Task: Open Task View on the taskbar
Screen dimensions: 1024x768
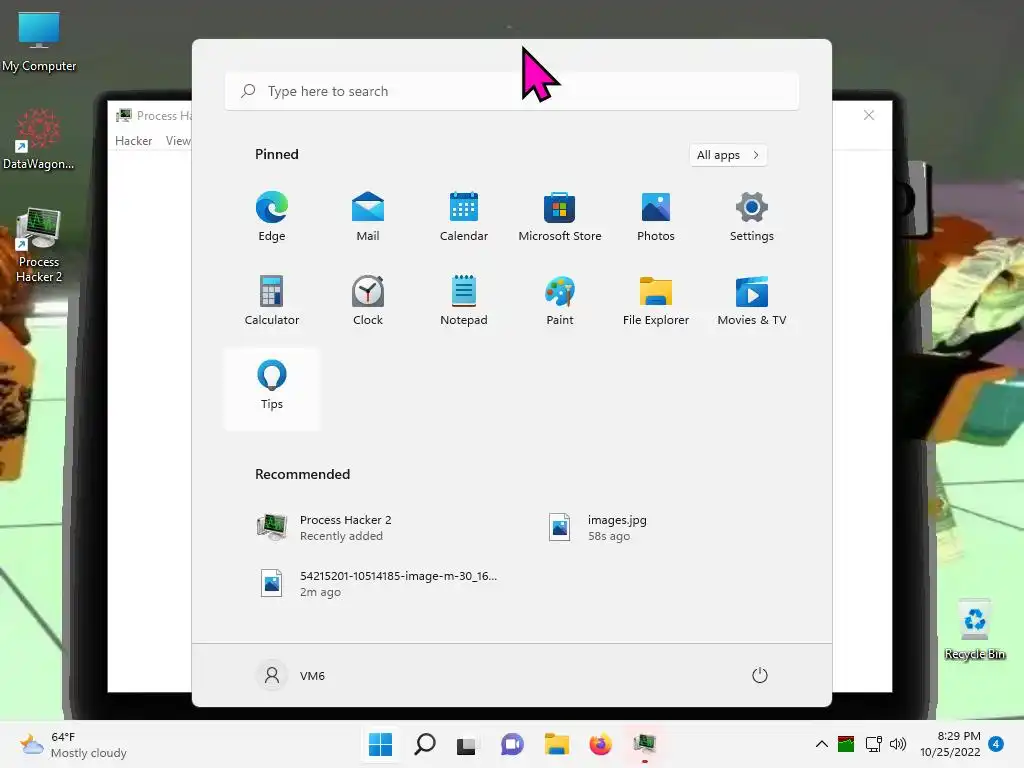Action: pyautogui.click(x=466, y=744)
